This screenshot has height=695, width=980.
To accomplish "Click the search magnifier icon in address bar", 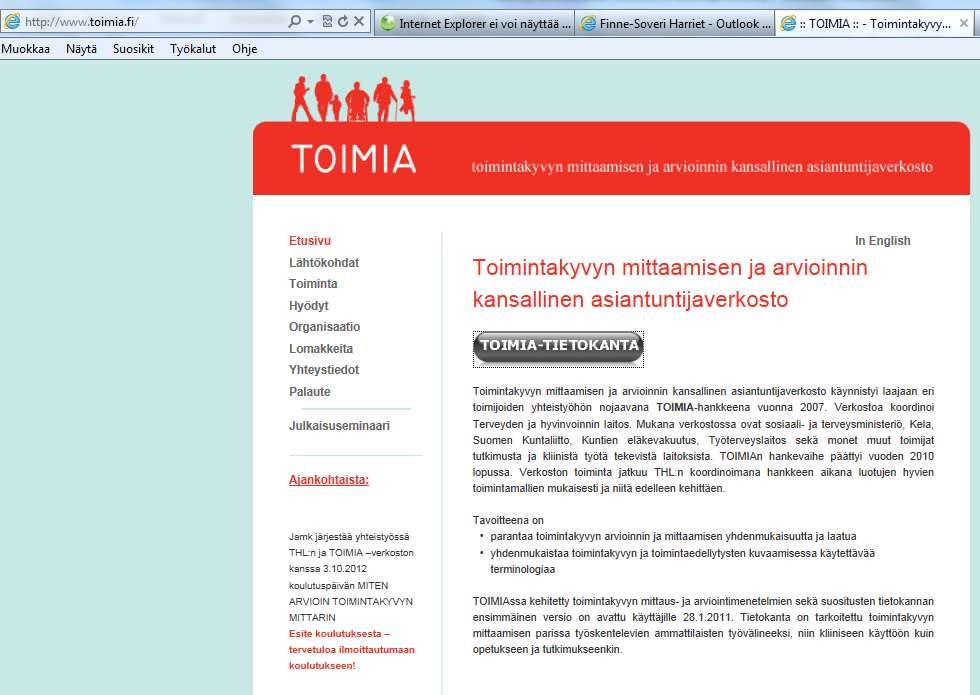I will (x=294, y=21).
